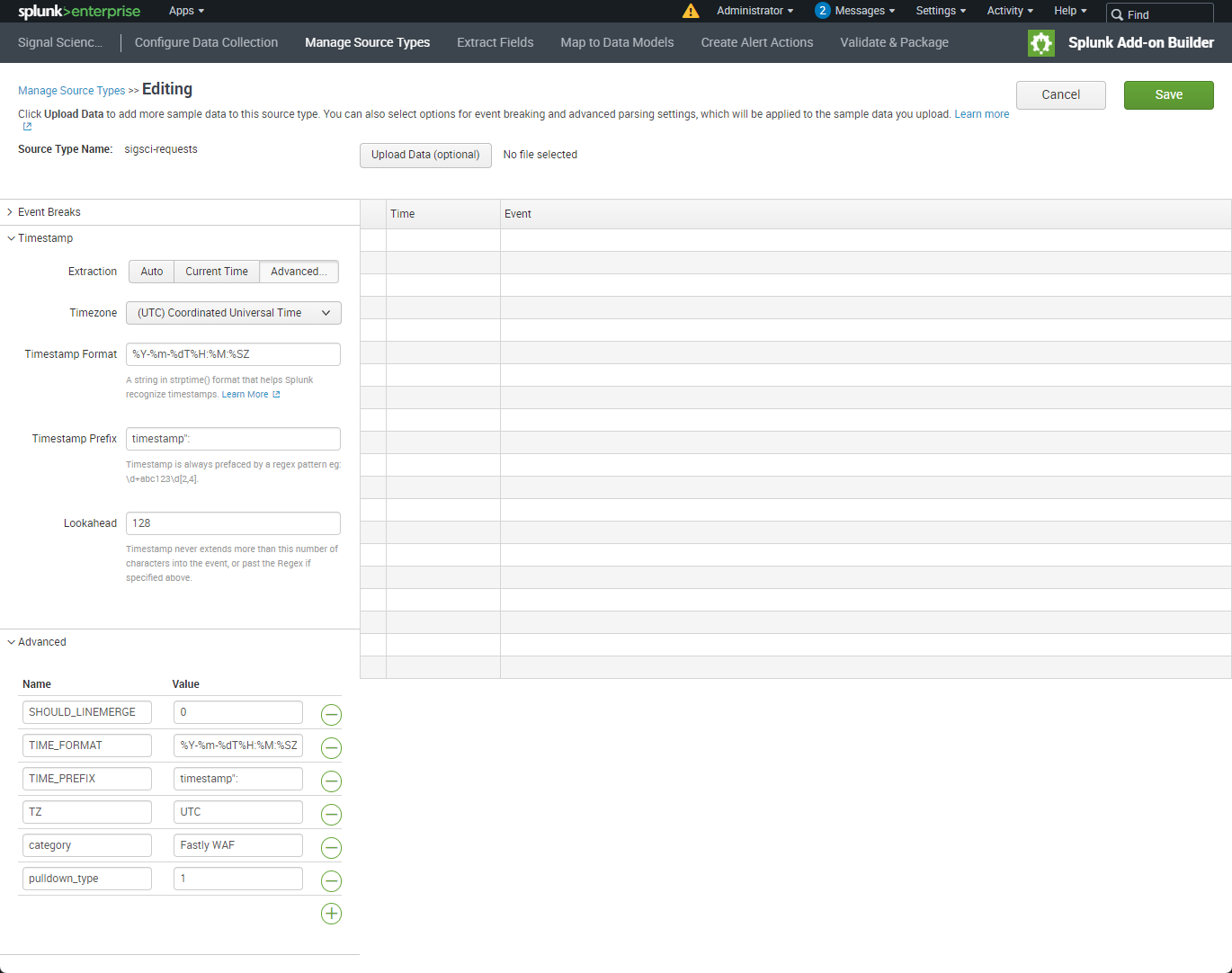The width and height of the screenshot is (1232, 973).
Task: Go to Signal Scienc... app home tab
Action: [60, 42]
